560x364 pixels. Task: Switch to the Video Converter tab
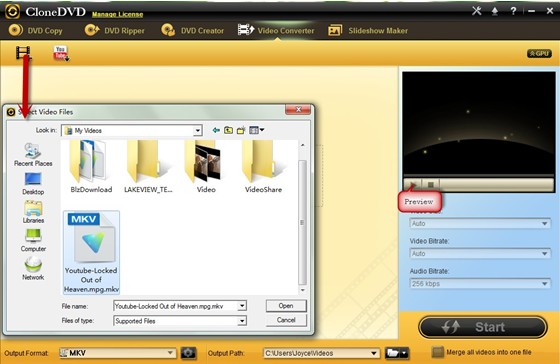pyautogui.click(x=276, y=31)
